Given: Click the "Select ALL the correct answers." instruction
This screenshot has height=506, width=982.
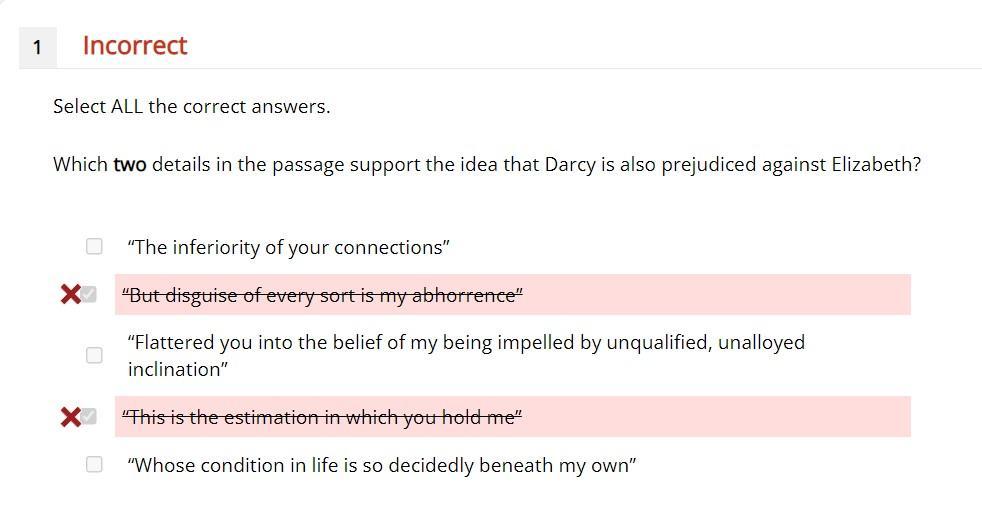Looking at the screenshot, I should coord(191,106).
